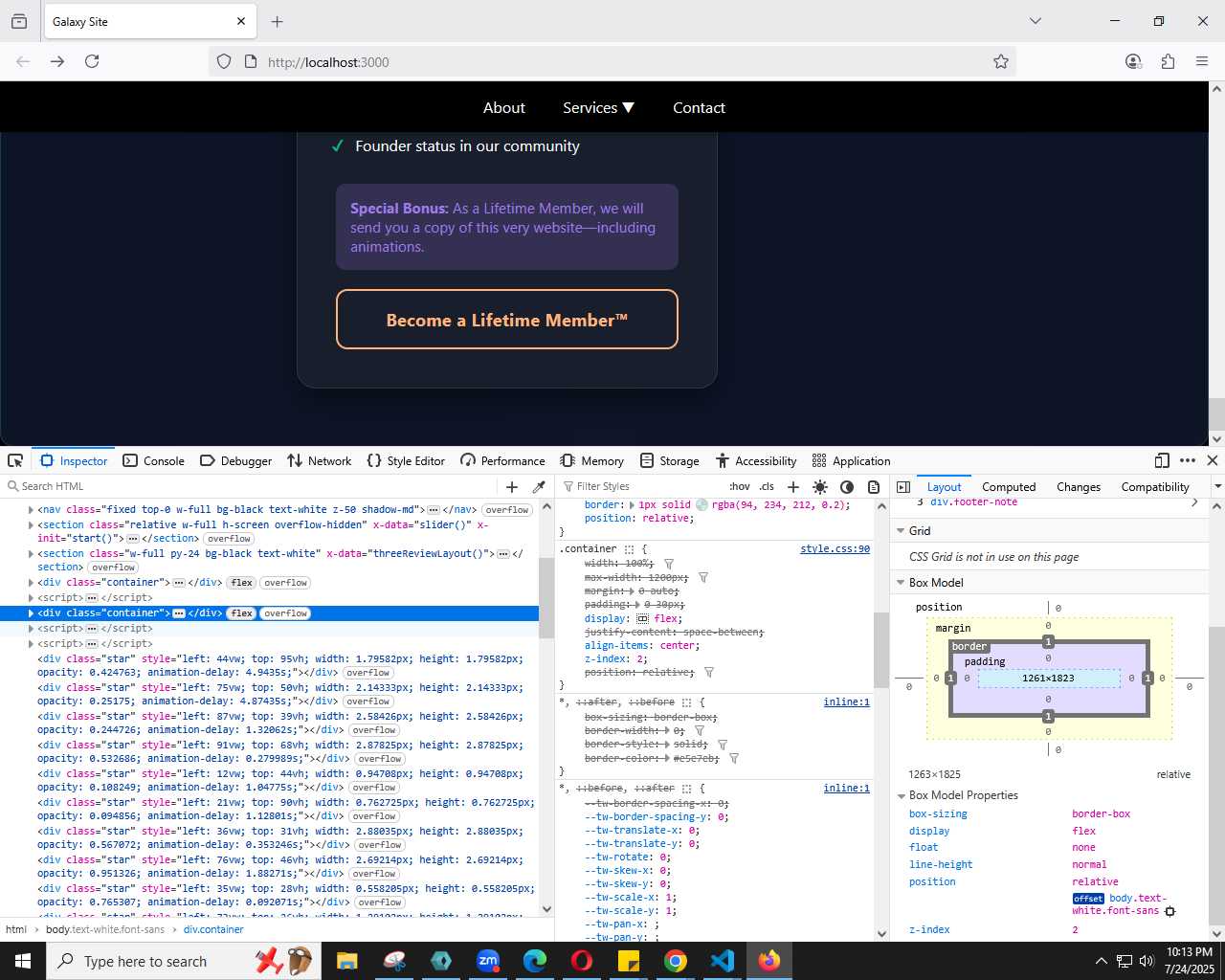The height and width of the screenshot is (980, 1225).
Task: Expand the nav element node
Action: coord(31,510)
